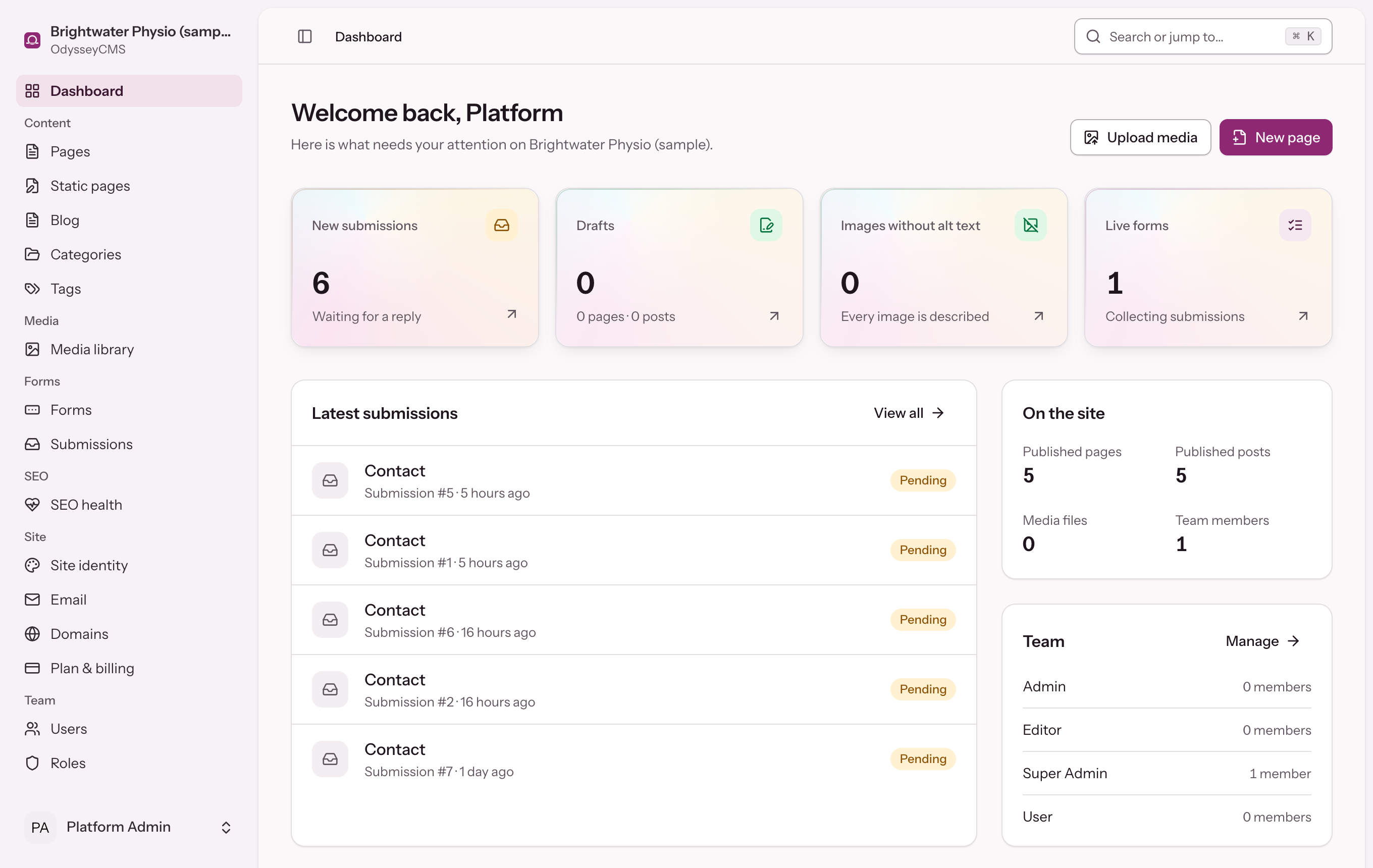Click the Super Admin team row
This screenshot has height=868, width=1373.
click(1167, 773)
